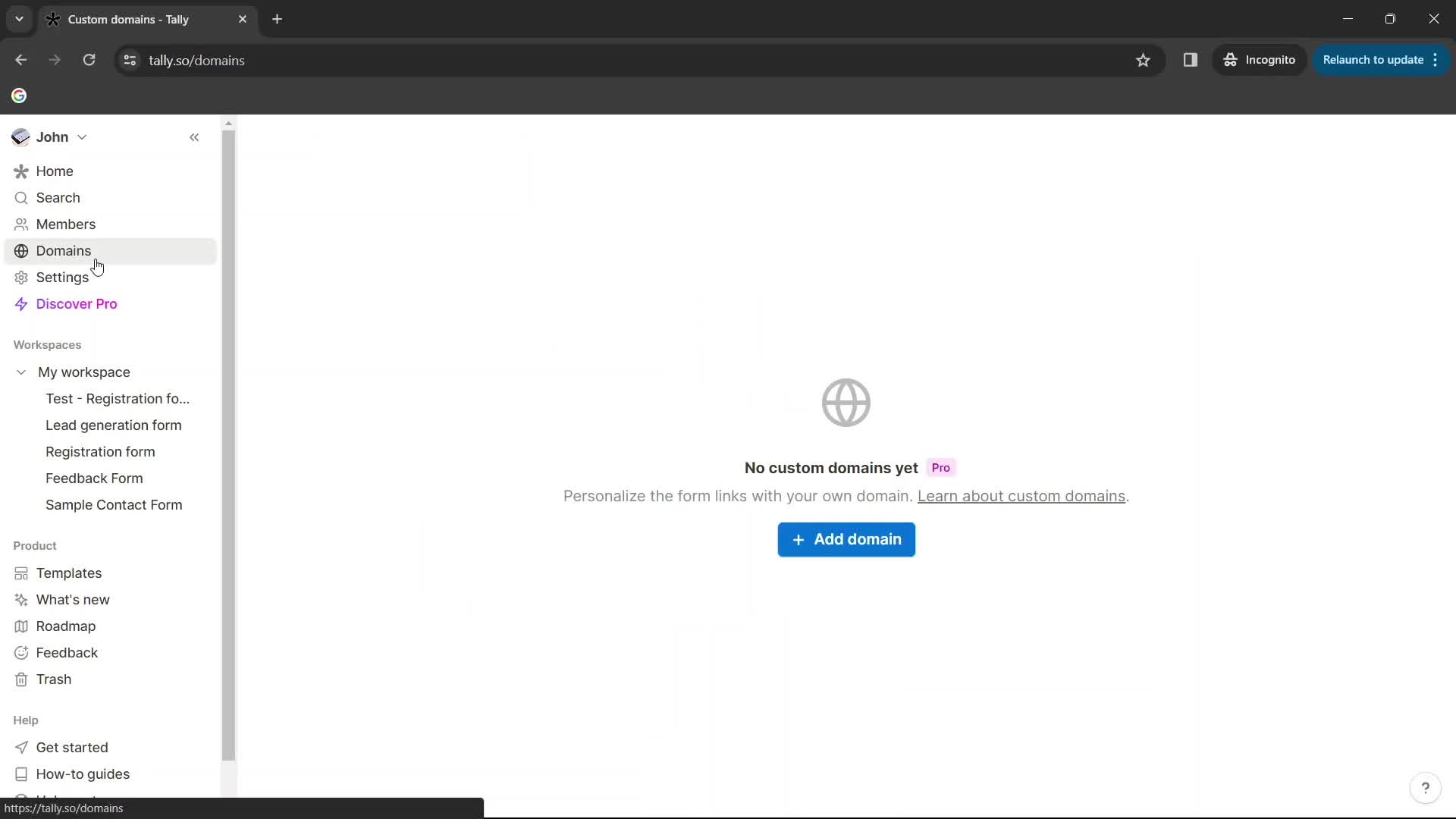Select the Roadmap menu item
The image size is (1456, 819).
pos(65,625)
